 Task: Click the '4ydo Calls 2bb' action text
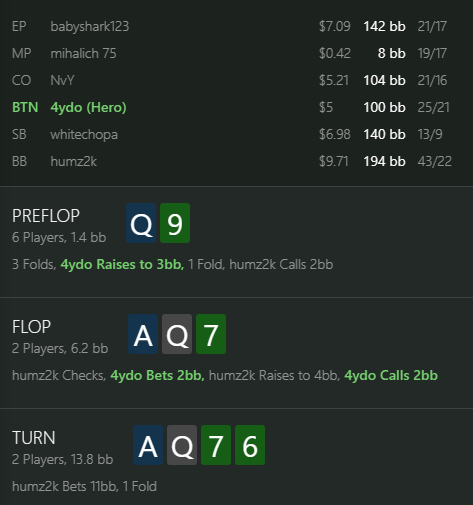391,375
